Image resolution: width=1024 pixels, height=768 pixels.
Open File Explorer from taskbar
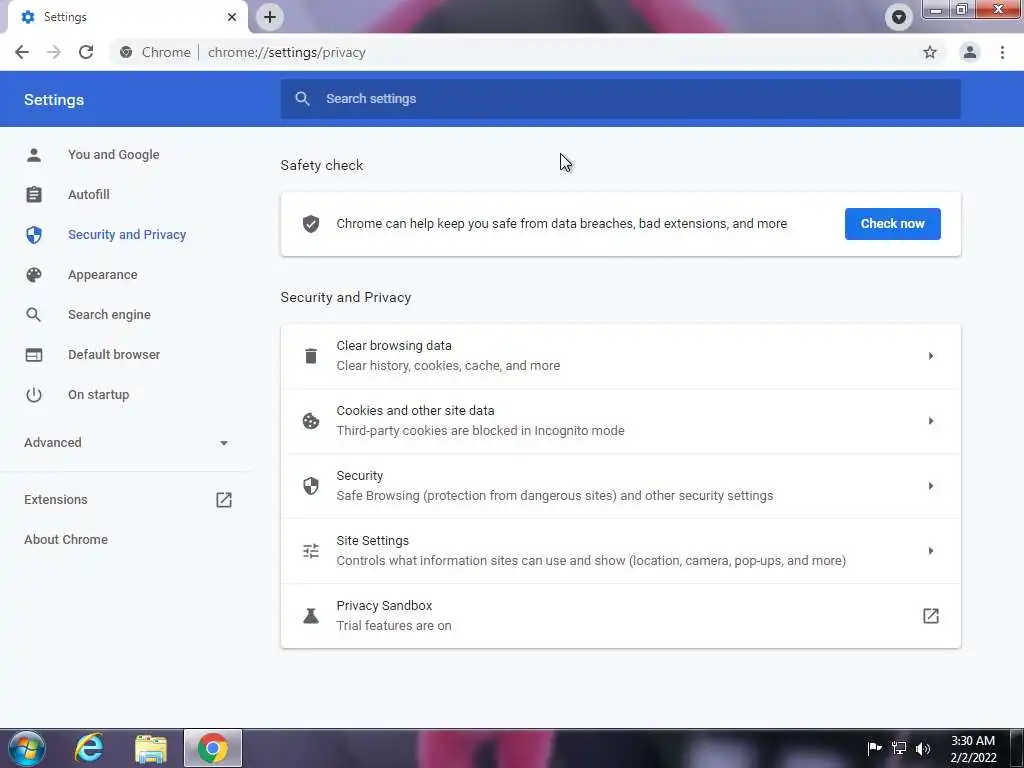151,748
